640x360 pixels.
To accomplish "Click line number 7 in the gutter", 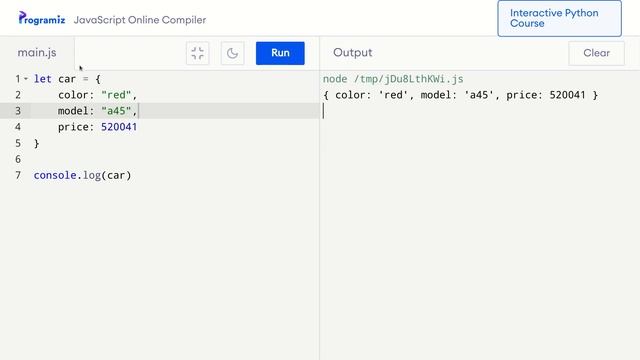I will [18, 175].
